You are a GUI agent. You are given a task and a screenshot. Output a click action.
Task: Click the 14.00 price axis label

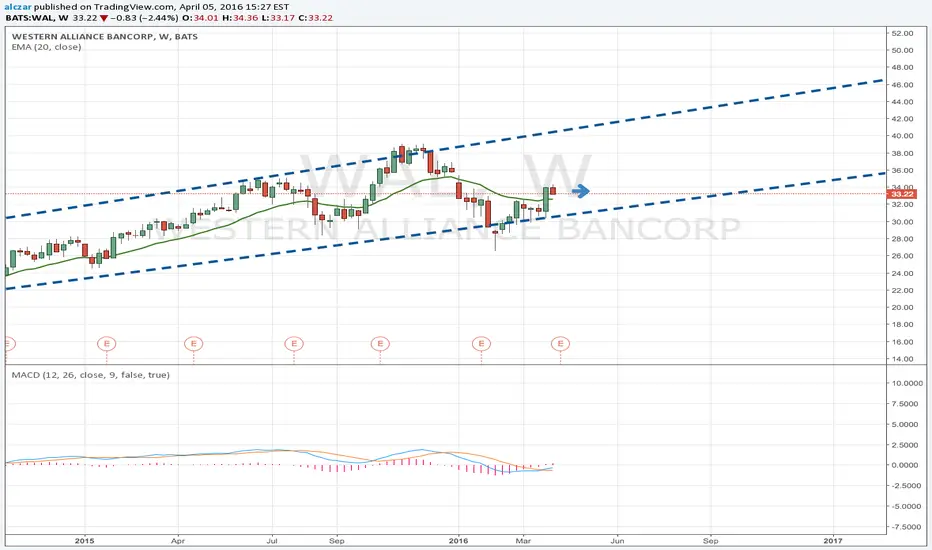coord(902,359)
